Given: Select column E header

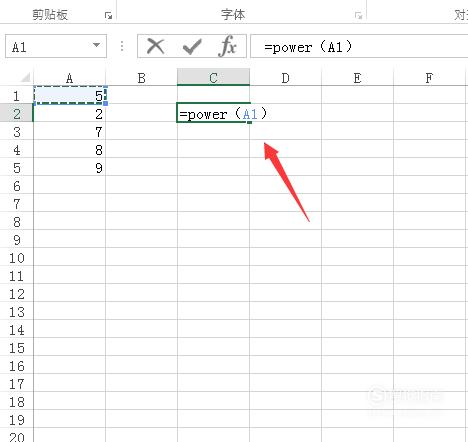Looking at the screenshot, I should point(357,78).
